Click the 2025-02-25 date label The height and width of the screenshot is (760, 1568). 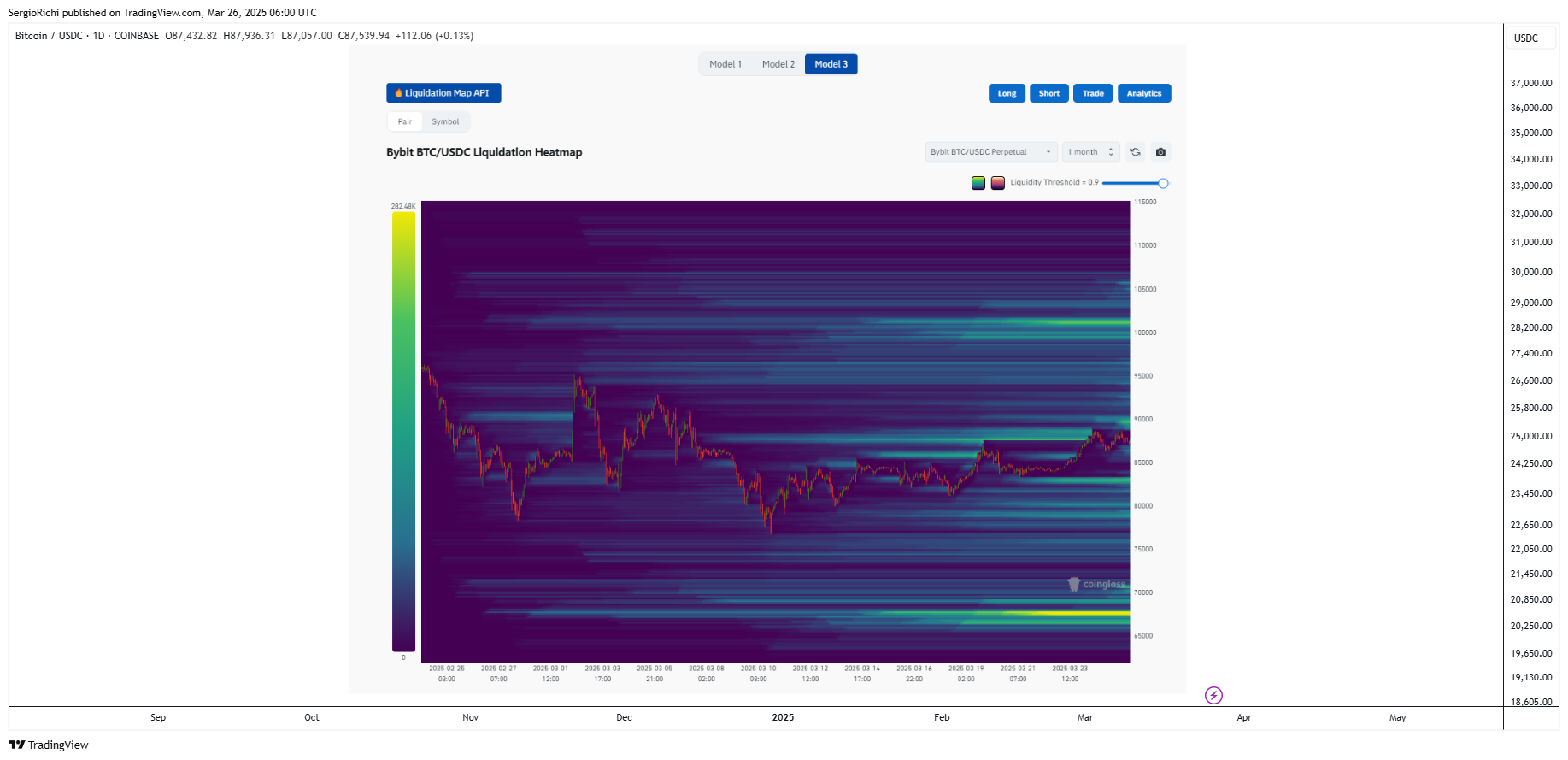pyautogui.click(x=447, y=669)
